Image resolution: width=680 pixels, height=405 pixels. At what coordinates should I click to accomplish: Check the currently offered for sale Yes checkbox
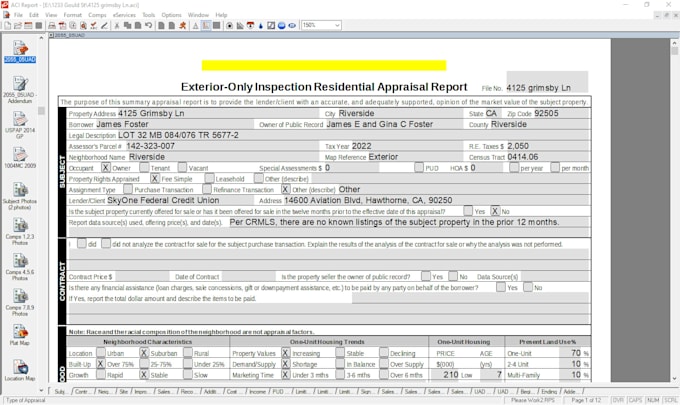468,211
